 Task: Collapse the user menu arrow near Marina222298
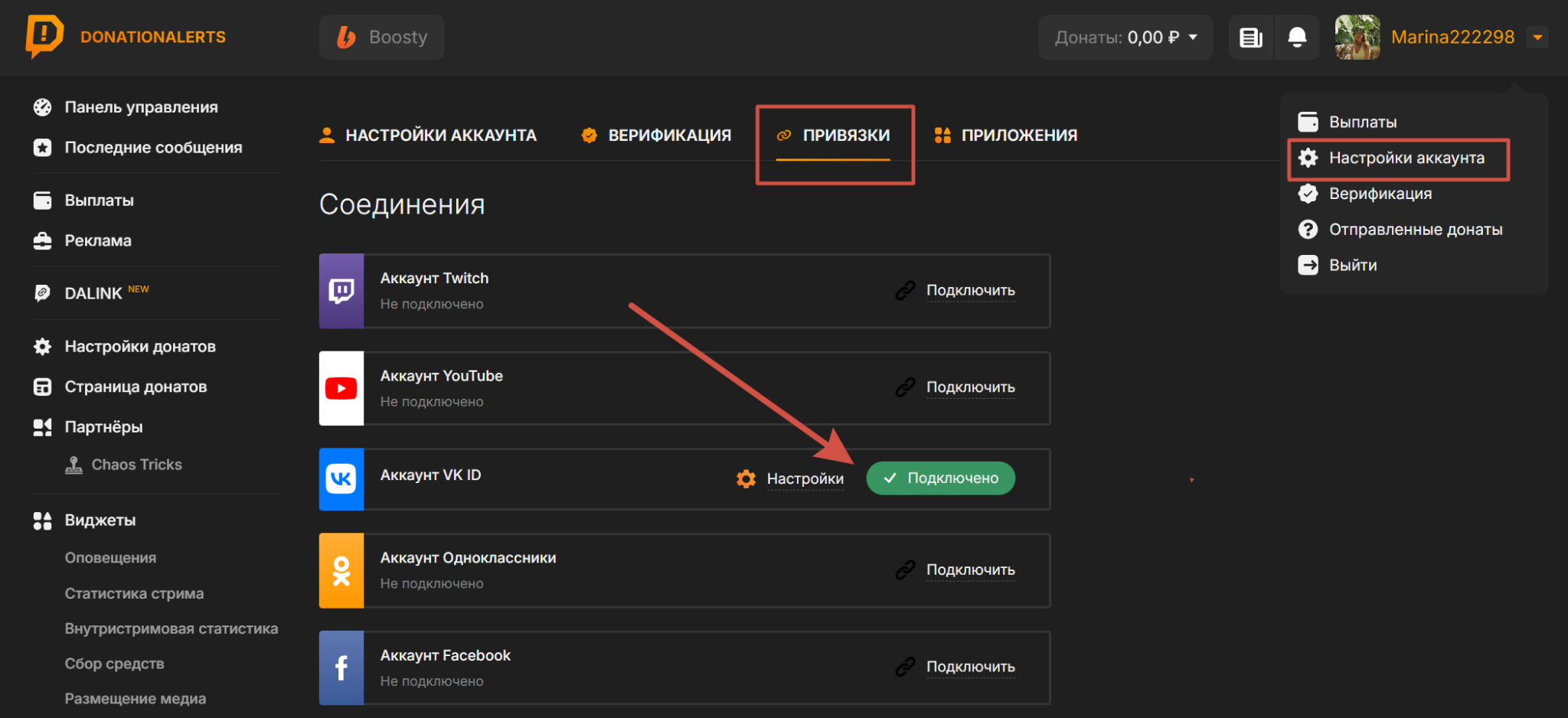coord(1537,38)
